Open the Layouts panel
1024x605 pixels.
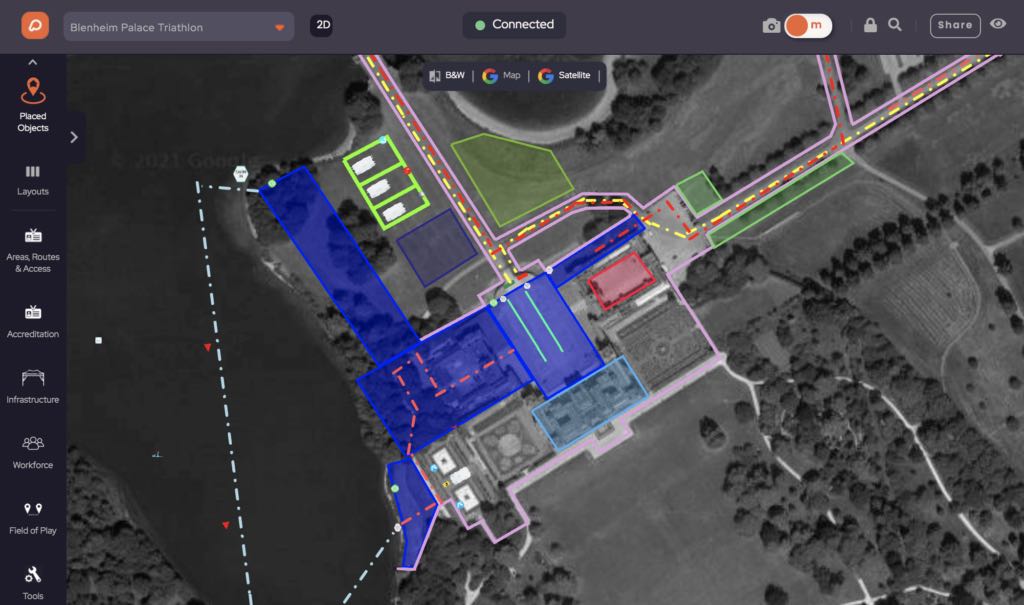[x=33, y=175]
